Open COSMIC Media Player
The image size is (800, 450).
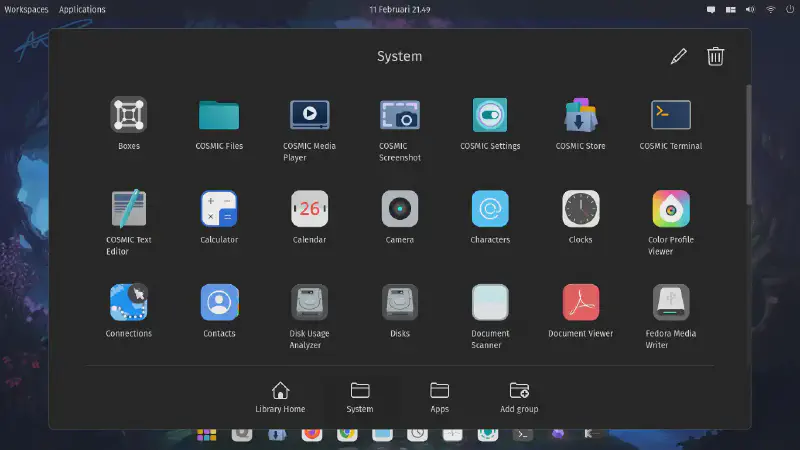click(309, 115)
